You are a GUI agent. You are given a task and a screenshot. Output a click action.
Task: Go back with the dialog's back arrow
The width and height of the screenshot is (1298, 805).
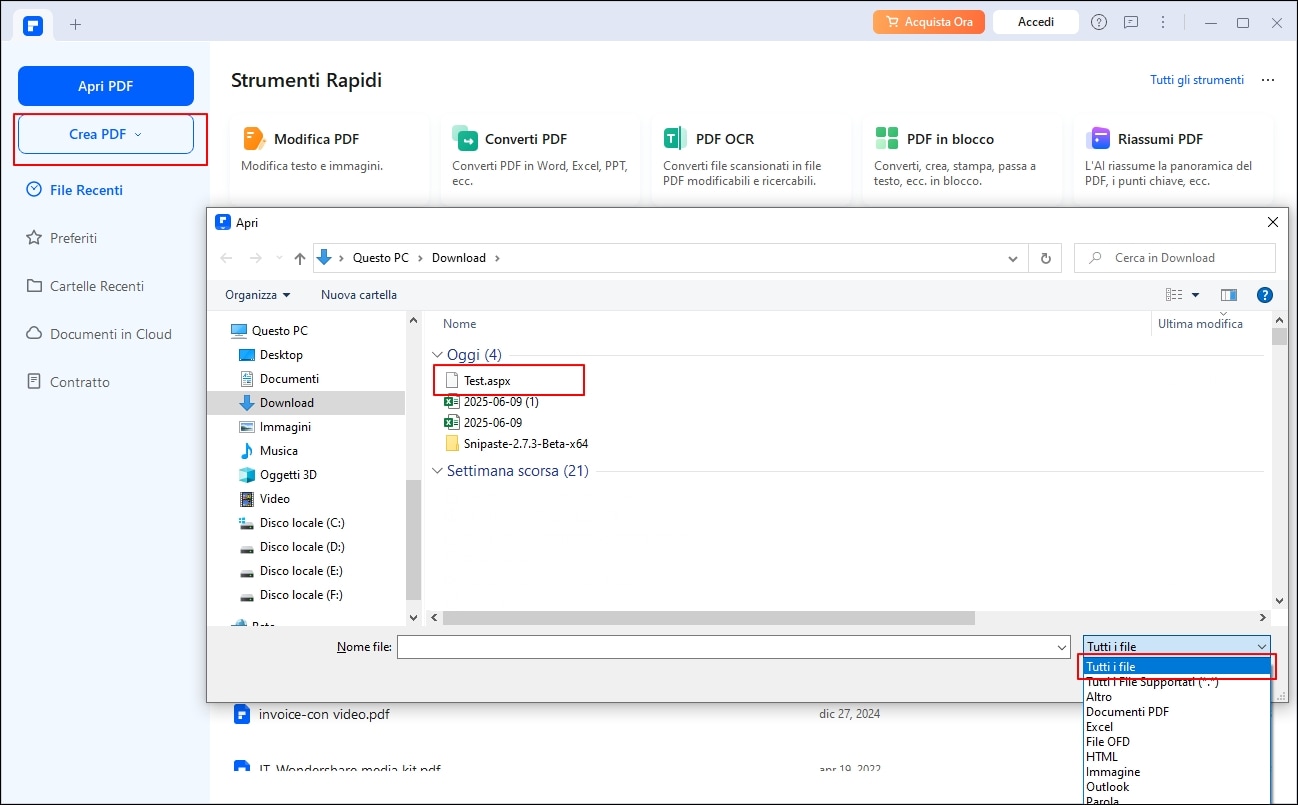226,258
